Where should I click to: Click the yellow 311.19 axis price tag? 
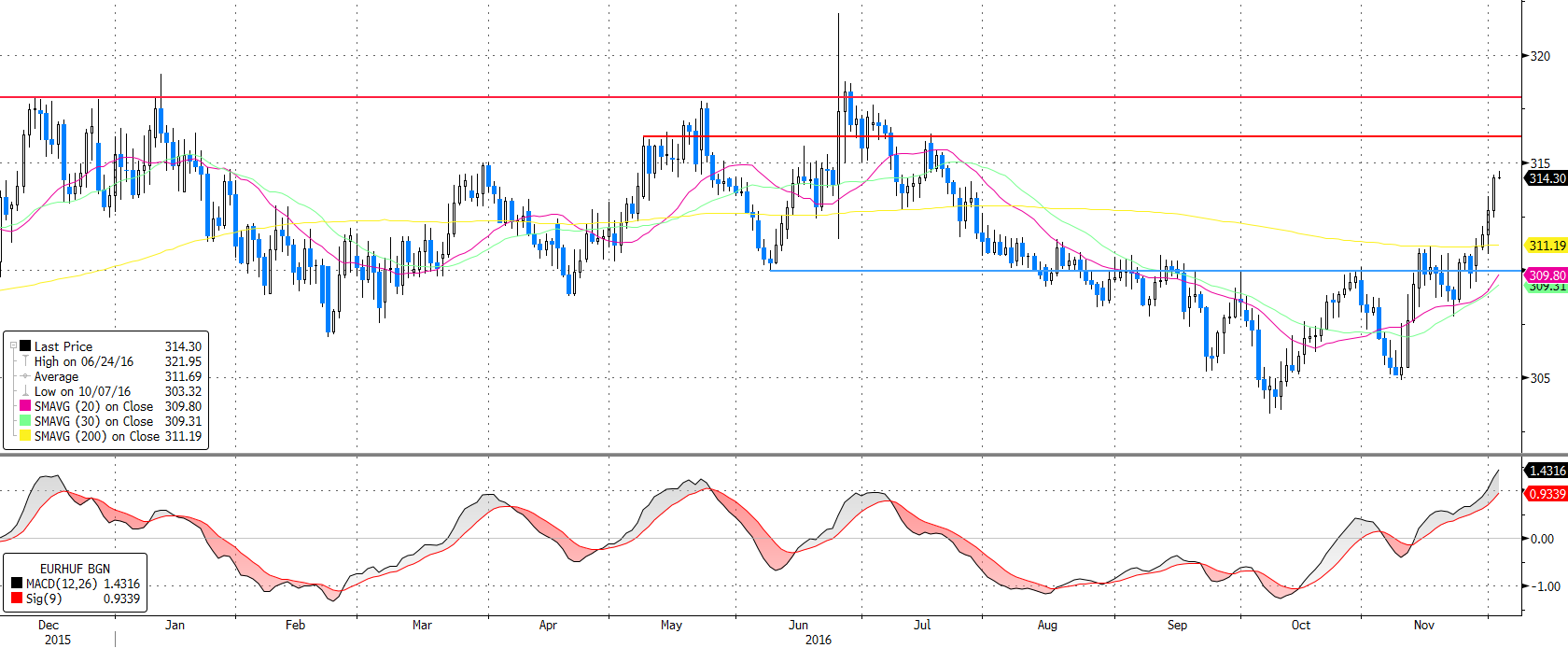[1547, 246]
